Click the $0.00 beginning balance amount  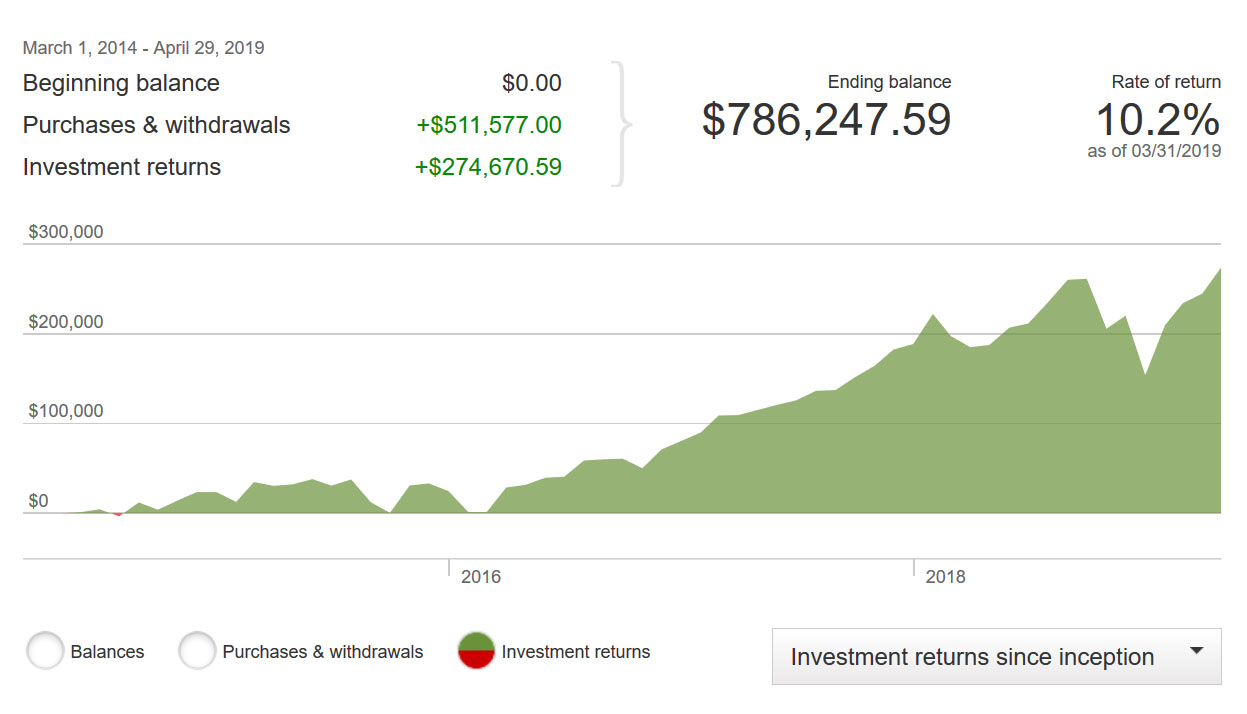pos(531,83)
